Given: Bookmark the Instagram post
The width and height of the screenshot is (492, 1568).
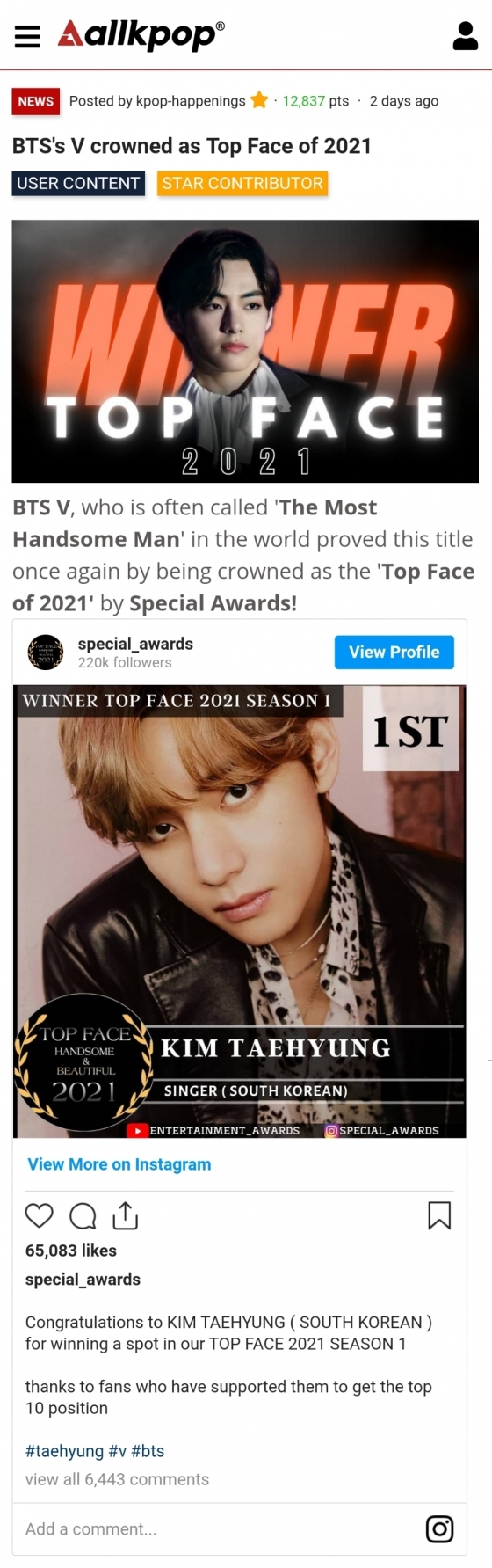Looking at the screenshot, I should point(439,1215).
